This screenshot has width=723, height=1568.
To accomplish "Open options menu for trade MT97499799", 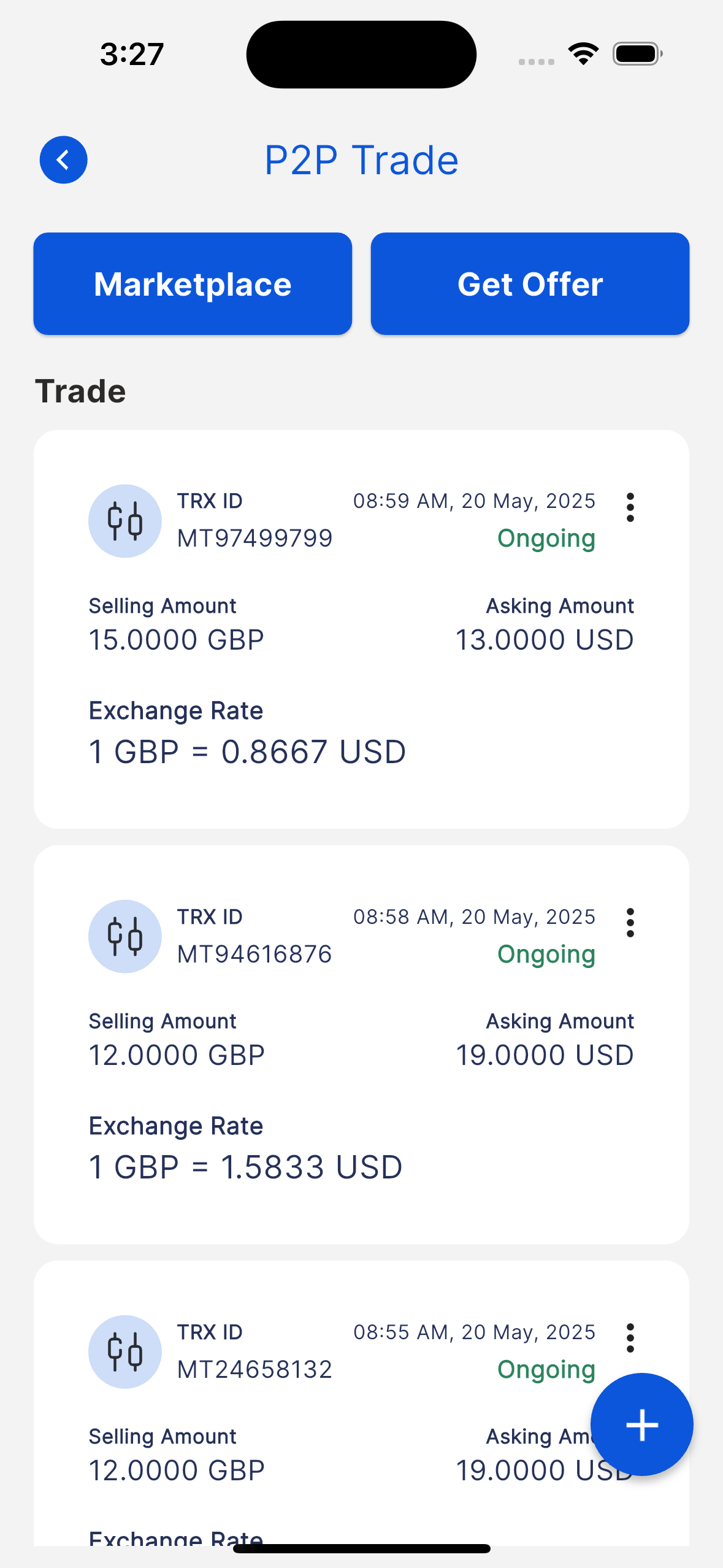I will [x=630, y=507].
